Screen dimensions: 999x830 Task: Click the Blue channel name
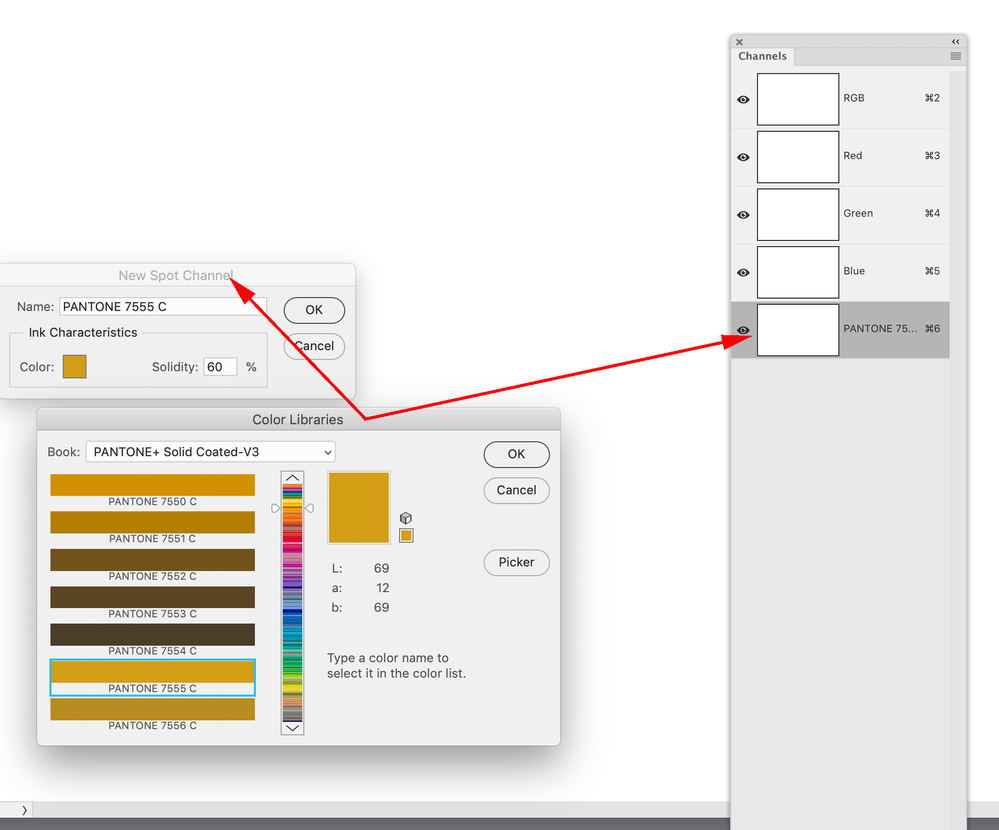[854, 271]
